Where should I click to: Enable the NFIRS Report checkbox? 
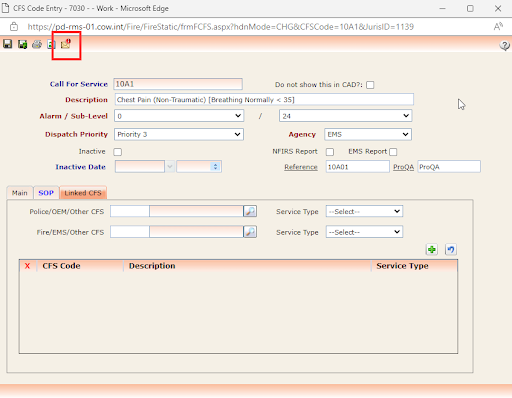tap(330, 152)
